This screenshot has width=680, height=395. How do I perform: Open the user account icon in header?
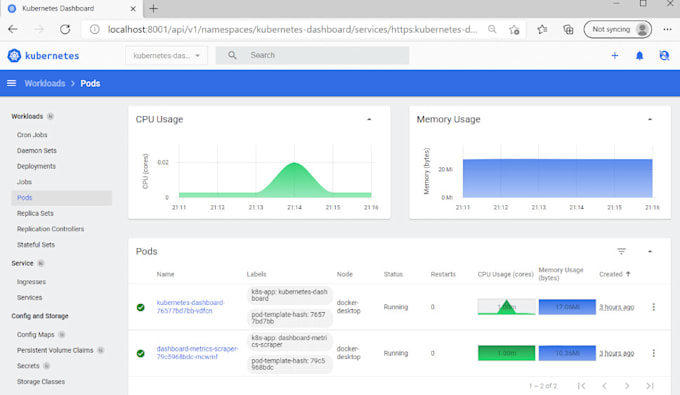click(x=664, y=55)
